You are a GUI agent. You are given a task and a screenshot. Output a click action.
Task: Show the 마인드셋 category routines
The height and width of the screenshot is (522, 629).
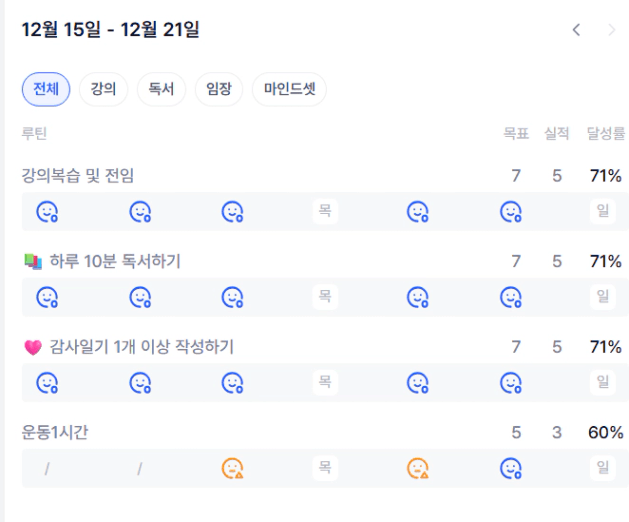tap(289, 89)
